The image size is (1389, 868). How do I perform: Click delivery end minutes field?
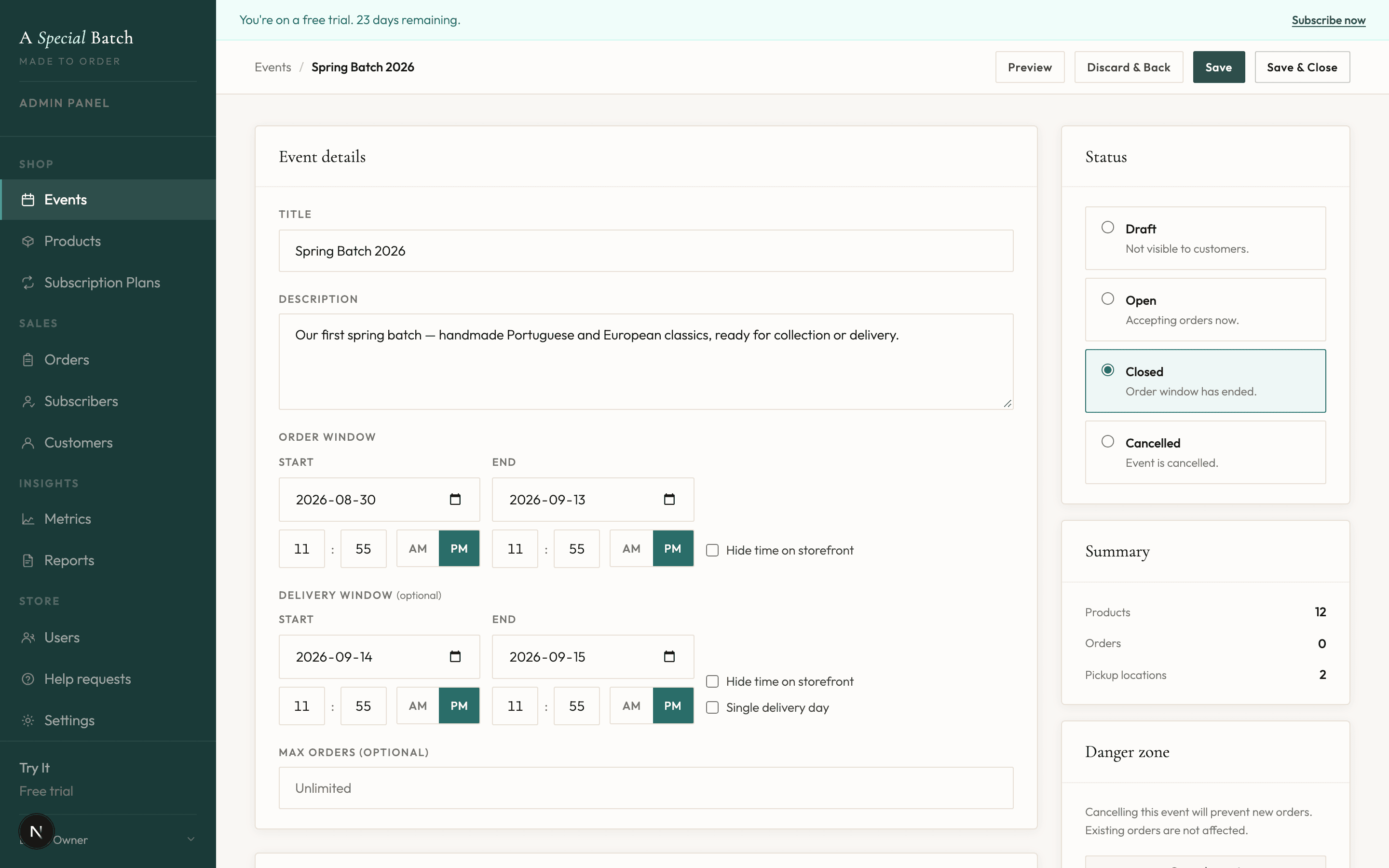[x=576, y=705]
